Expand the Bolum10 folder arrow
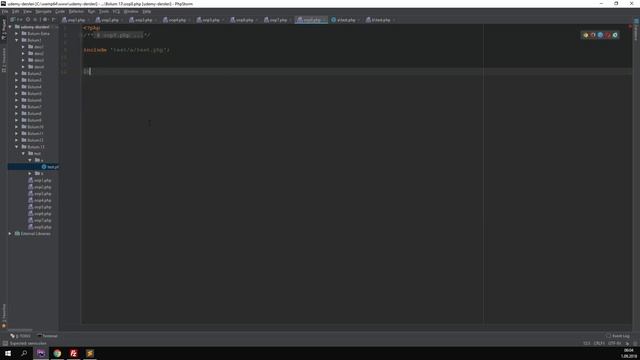Screen dimensions: 640x360 [17, 127]
